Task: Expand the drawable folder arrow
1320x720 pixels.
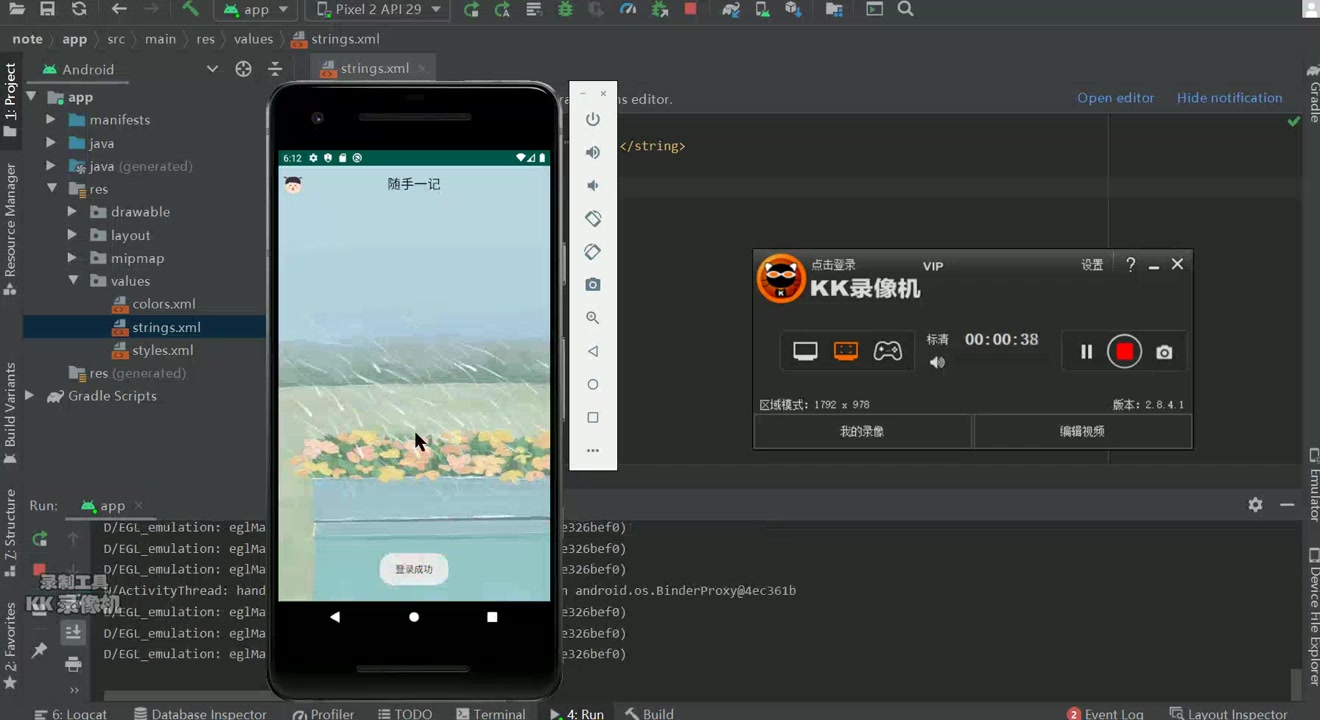Action: point(72,212)
